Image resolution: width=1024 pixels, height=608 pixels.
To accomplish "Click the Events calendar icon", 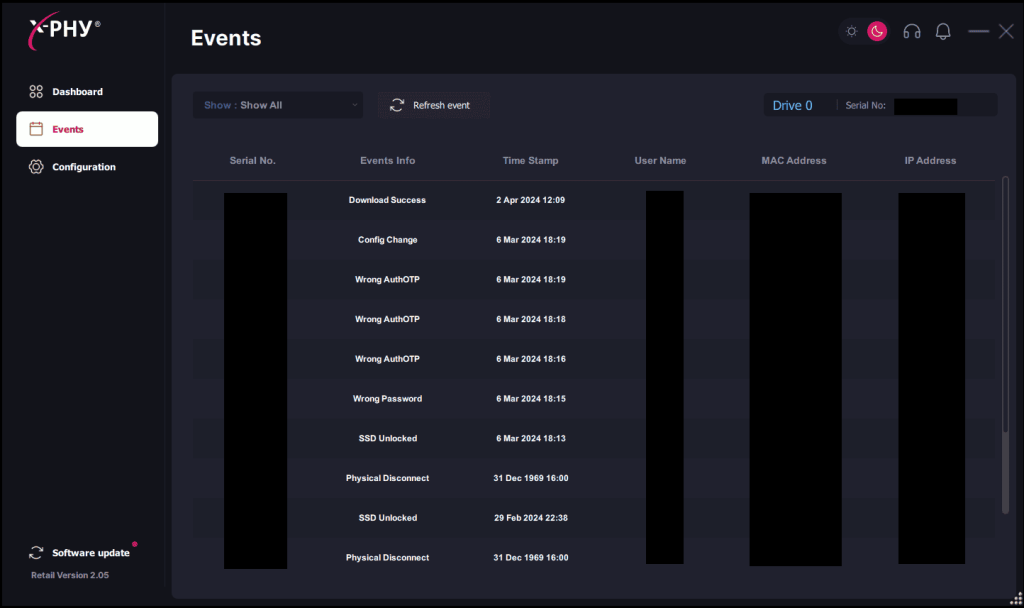I will (x=36, y=129).
